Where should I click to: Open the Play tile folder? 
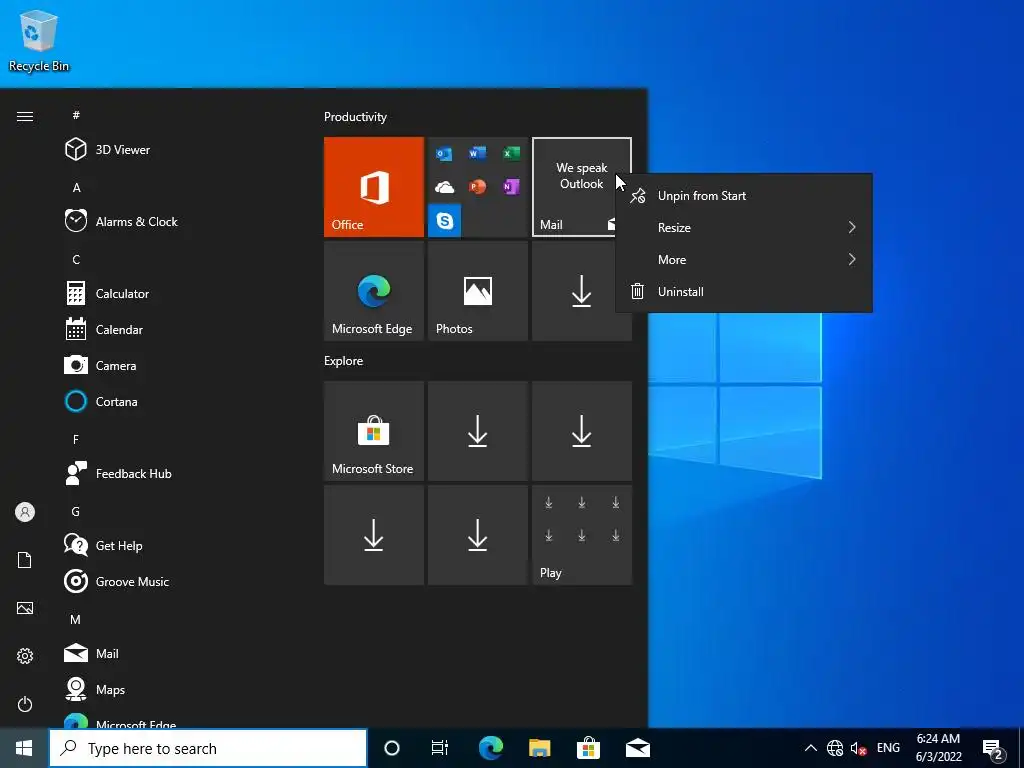click(582, 535)
